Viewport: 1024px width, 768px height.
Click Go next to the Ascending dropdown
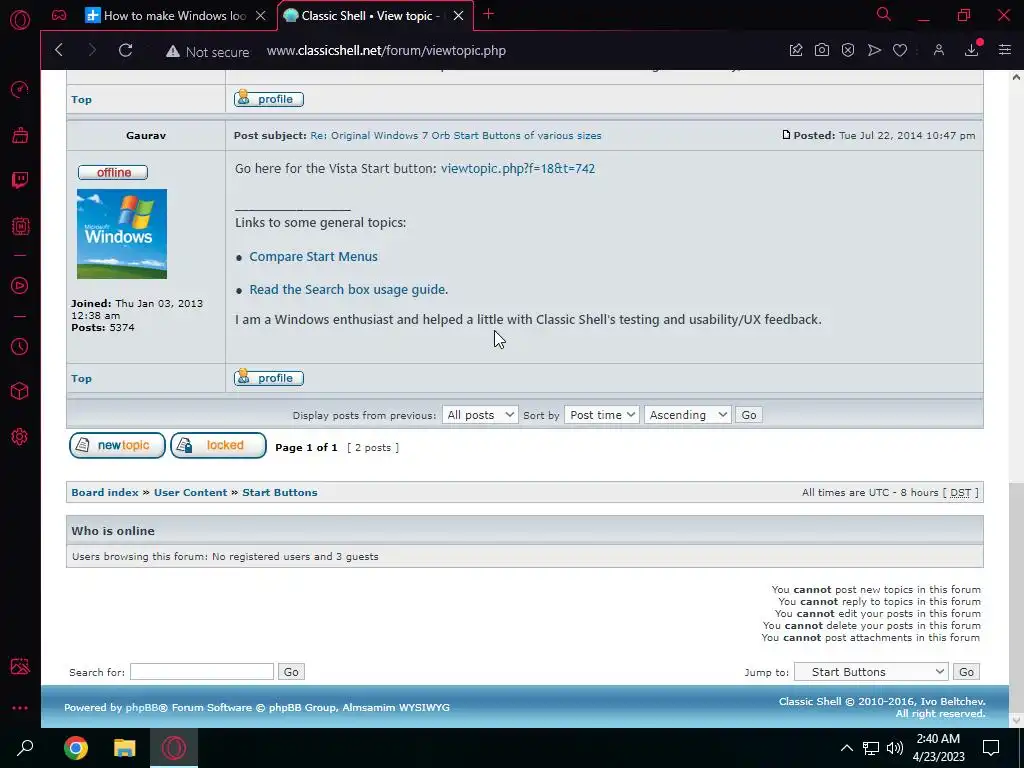[x=749, y=415]
